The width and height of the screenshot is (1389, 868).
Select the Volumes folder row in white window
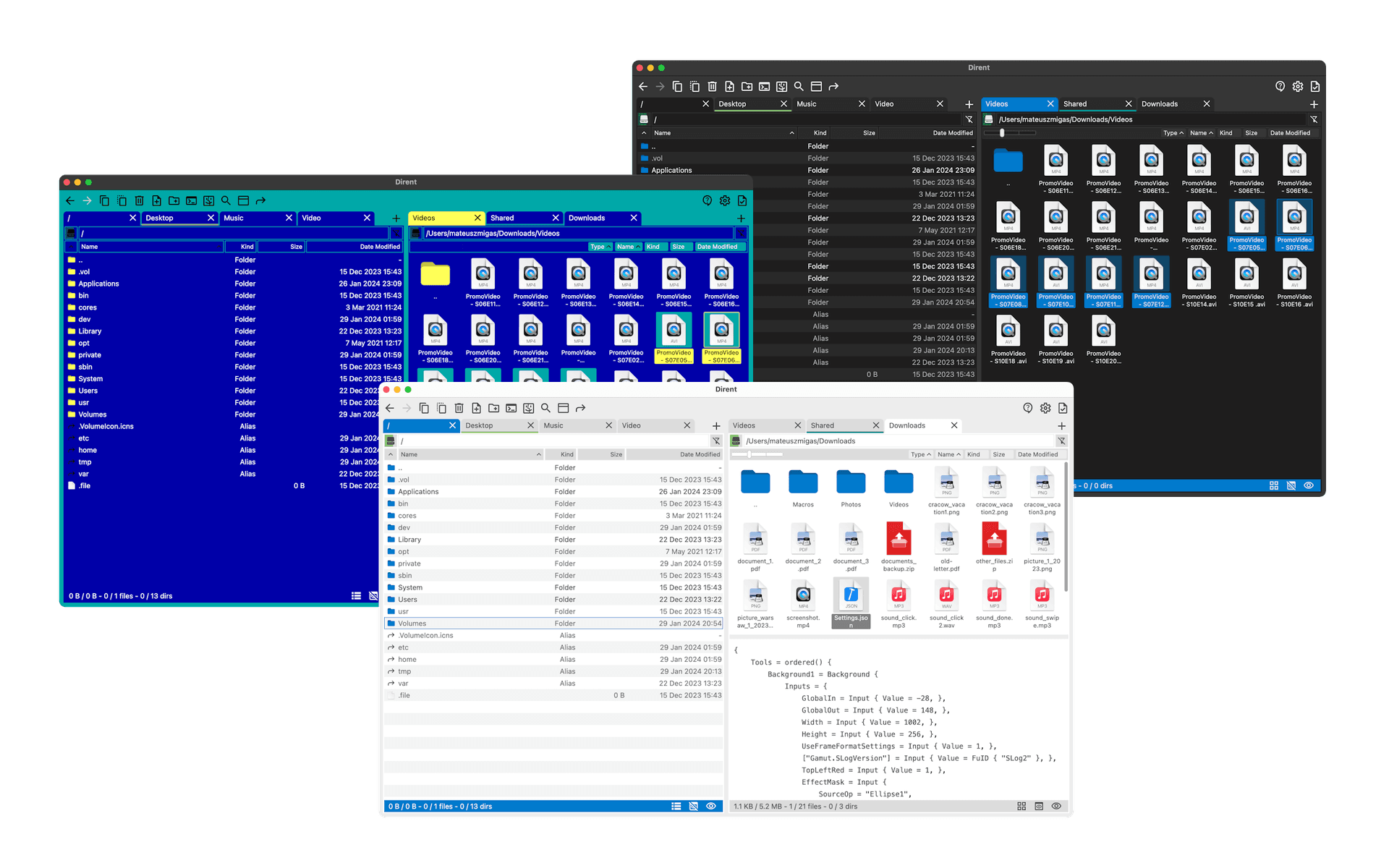click(x=553, y=624)
